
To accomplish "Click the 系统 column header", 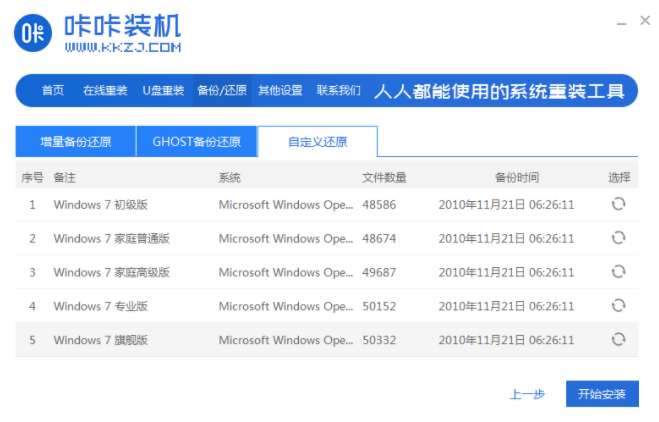I will coord(229,178).
